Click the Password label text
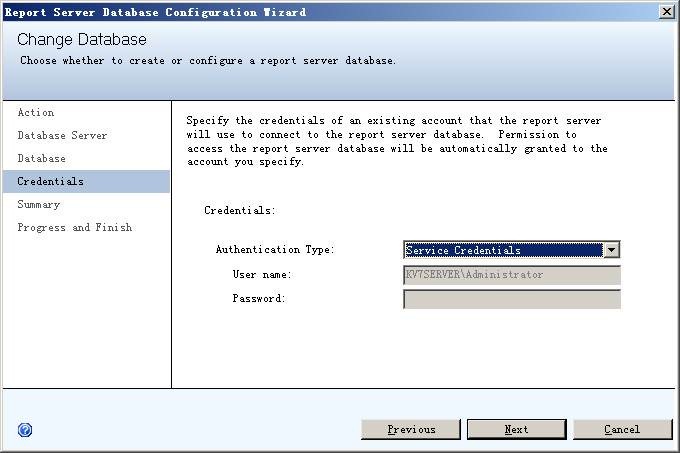Screen dimensions: 680x453 (259, 299)
